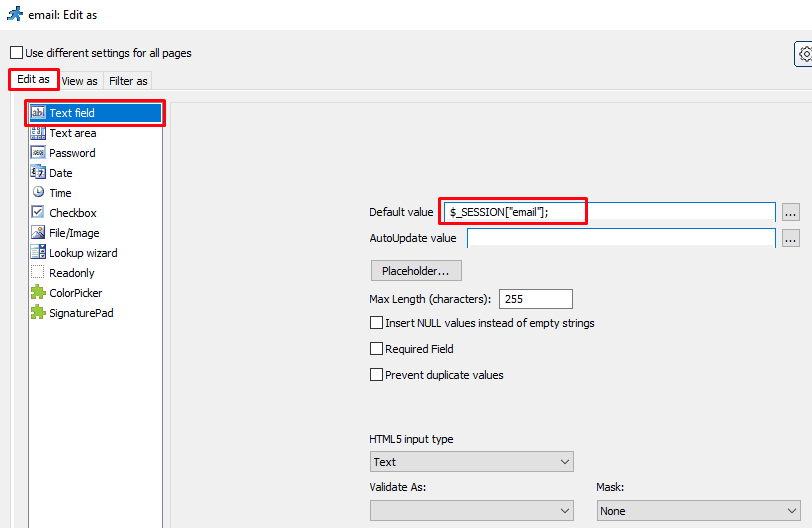
Task: Open the Filter as tab
Action: (x=128, y=81)
